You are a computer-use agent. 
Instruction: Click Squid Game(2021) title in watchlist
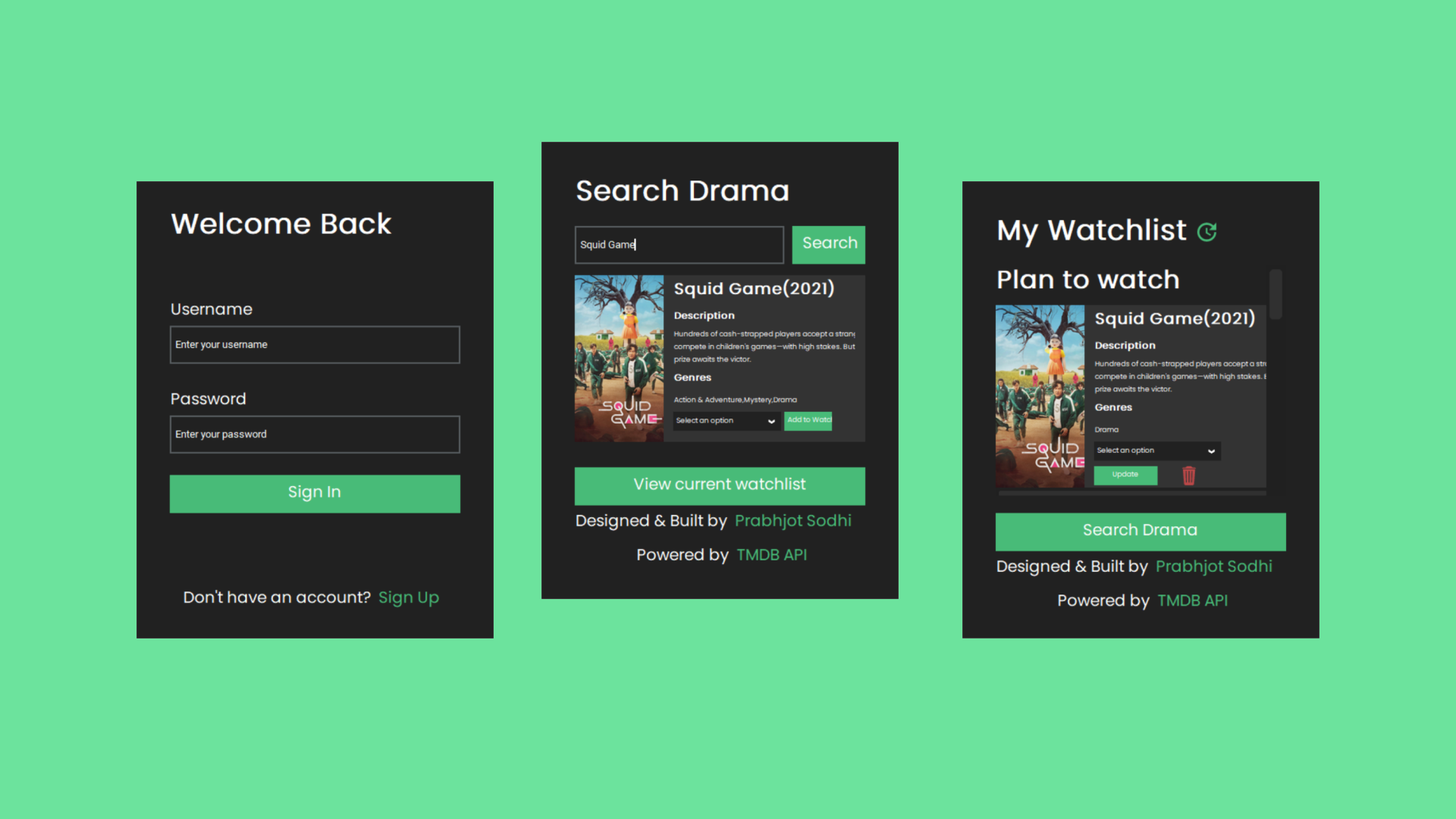pyautogui.click(x=1175, y=318)
